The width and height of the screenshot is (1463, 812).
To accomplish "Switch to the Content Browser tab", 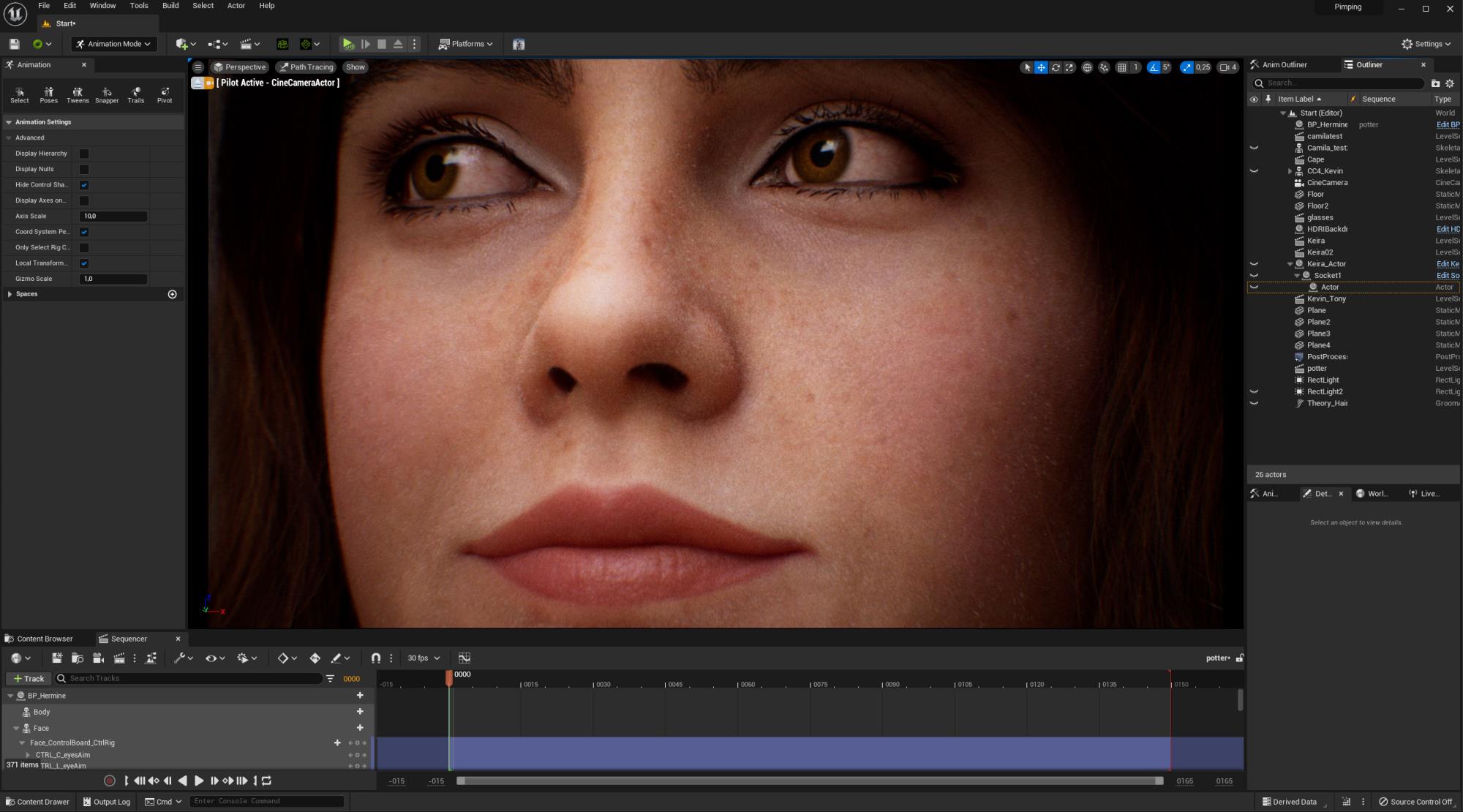I will click(x=45, y=639).
